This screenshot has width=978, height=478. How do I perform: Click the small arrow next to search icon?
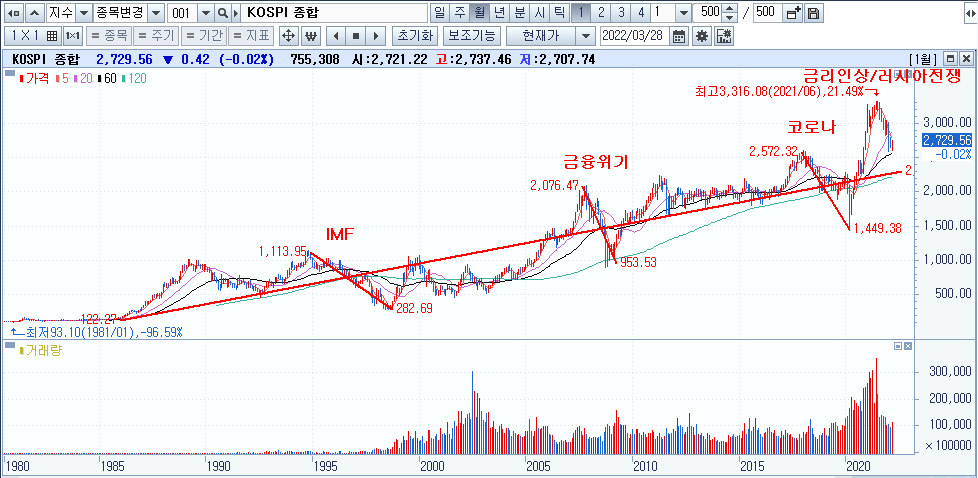click(235, 12)
